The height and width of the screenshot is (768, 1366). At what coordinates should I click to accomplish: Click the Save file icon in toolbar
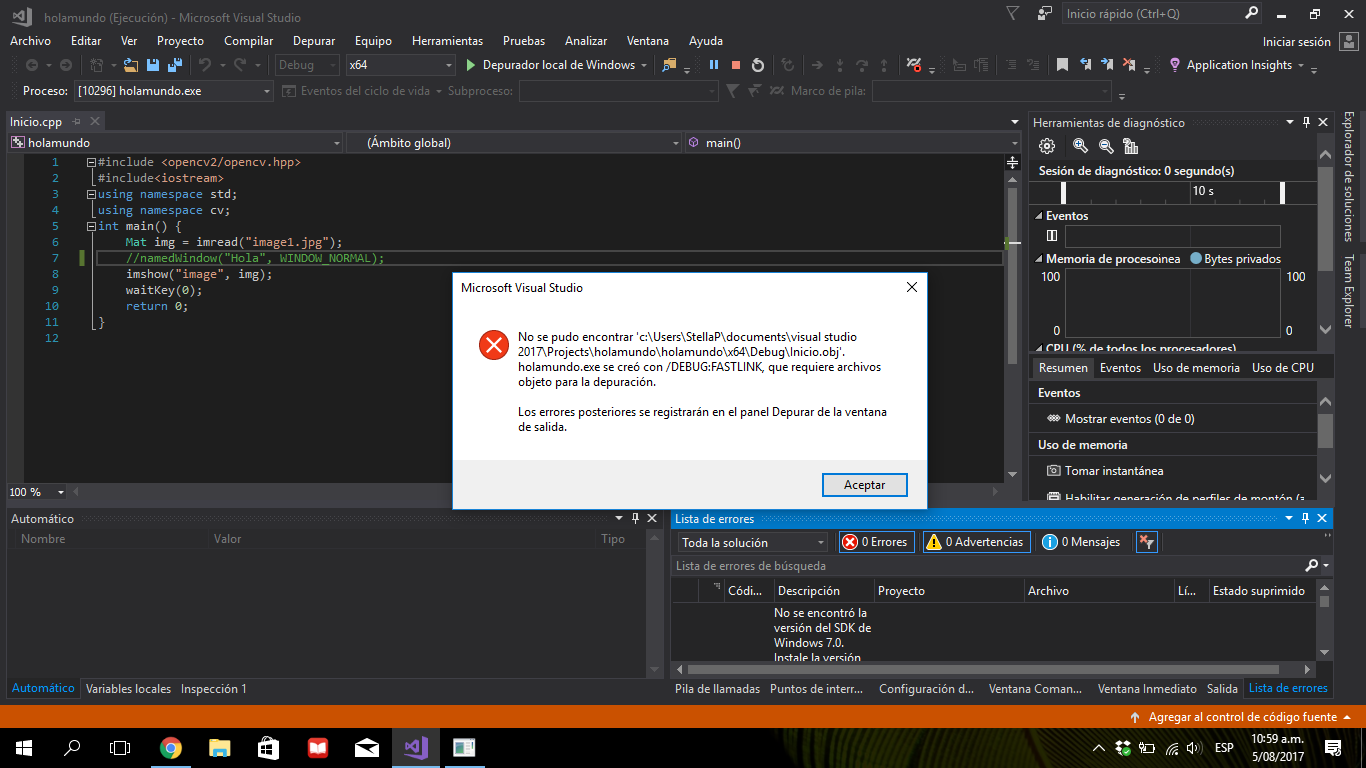153,65
